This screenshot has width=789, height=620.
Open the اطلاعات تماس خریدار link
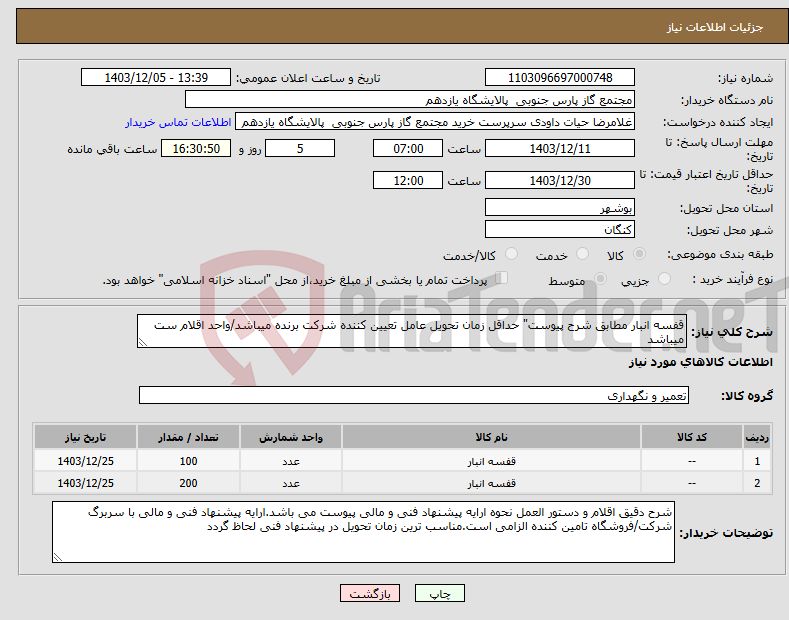coord(178,122)
